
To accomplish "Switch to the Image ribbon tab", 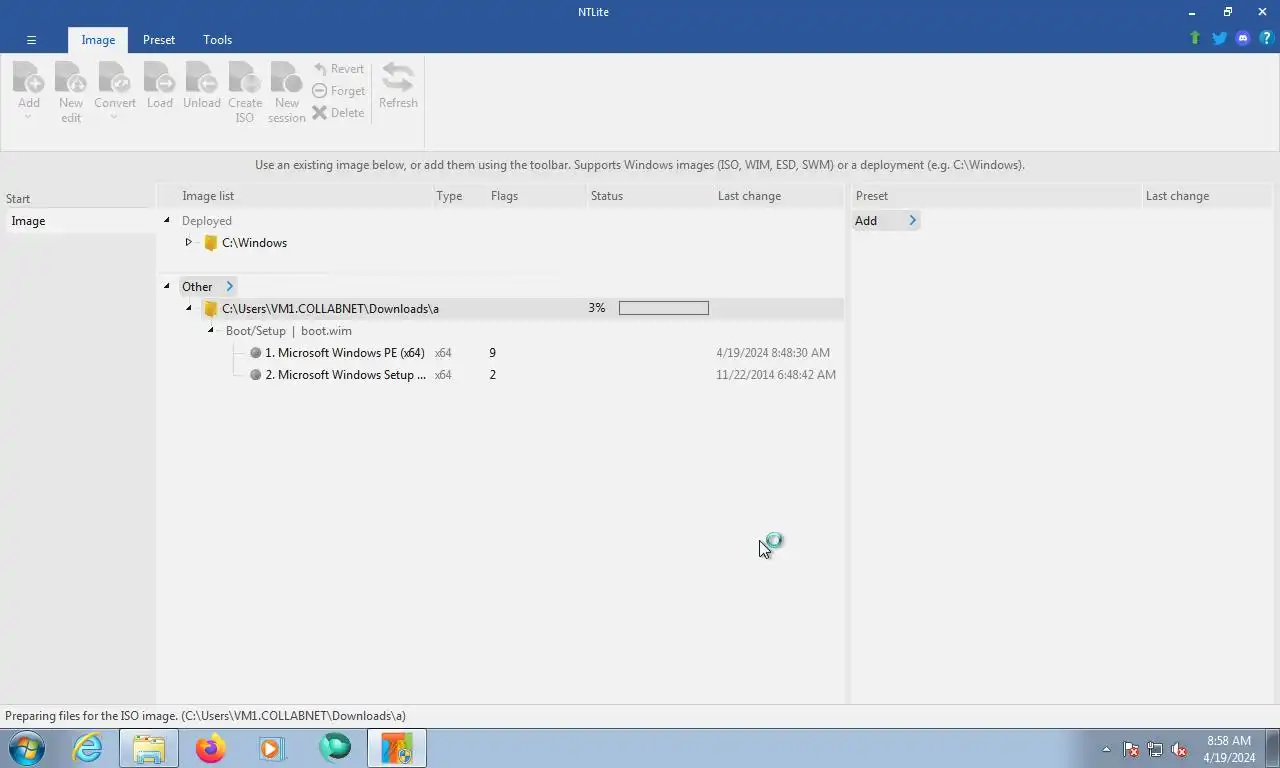I will pyautogui.click(x=98, y=40).
